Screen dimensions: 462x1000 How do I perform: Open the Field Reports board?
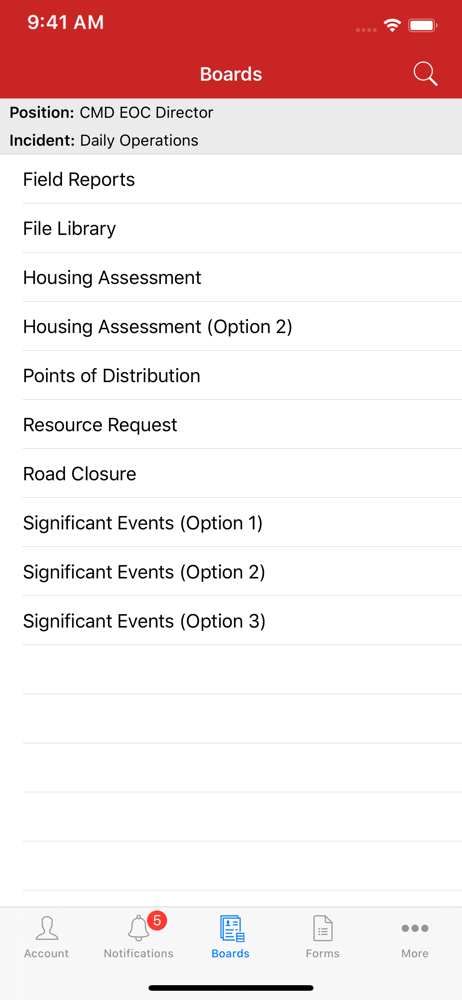[x=231, y=180]
